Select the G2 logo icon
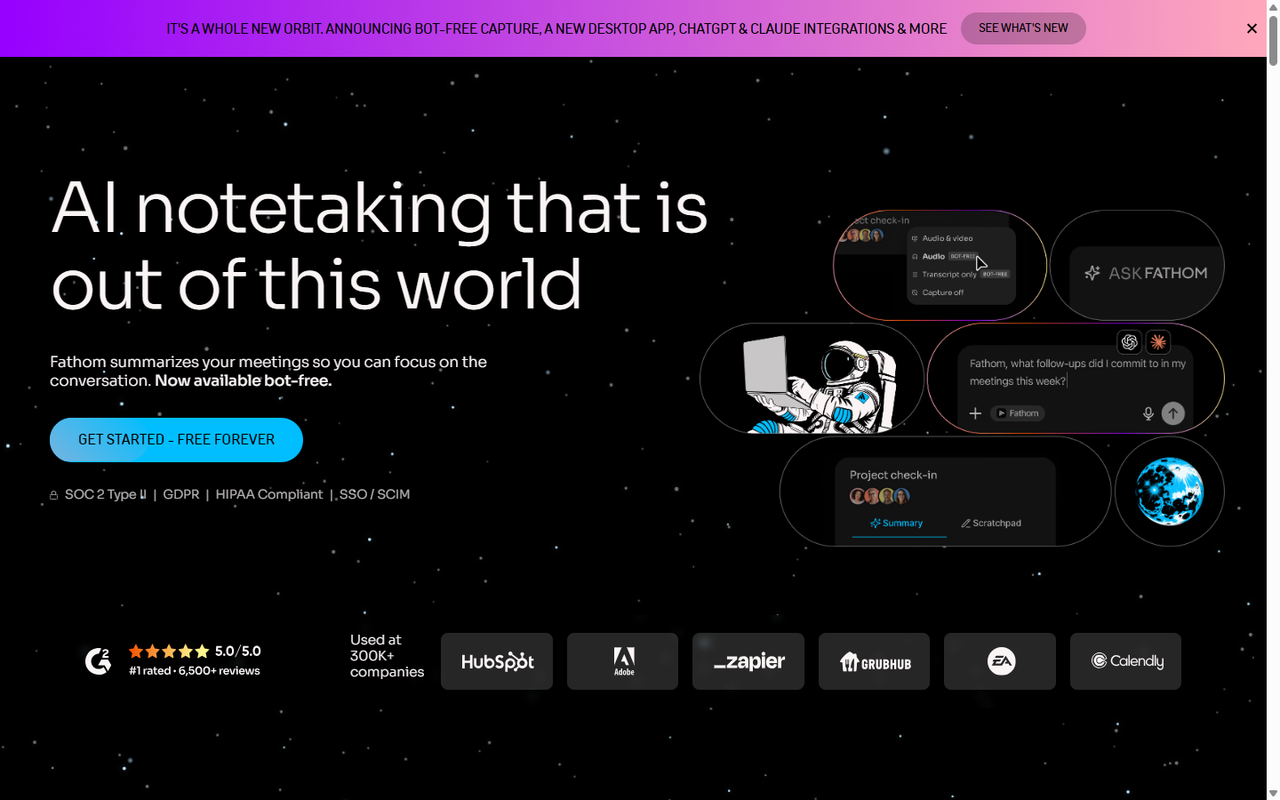Viewport: 1280px width, 800px height. pyautogui.click(x=98, y=661)
